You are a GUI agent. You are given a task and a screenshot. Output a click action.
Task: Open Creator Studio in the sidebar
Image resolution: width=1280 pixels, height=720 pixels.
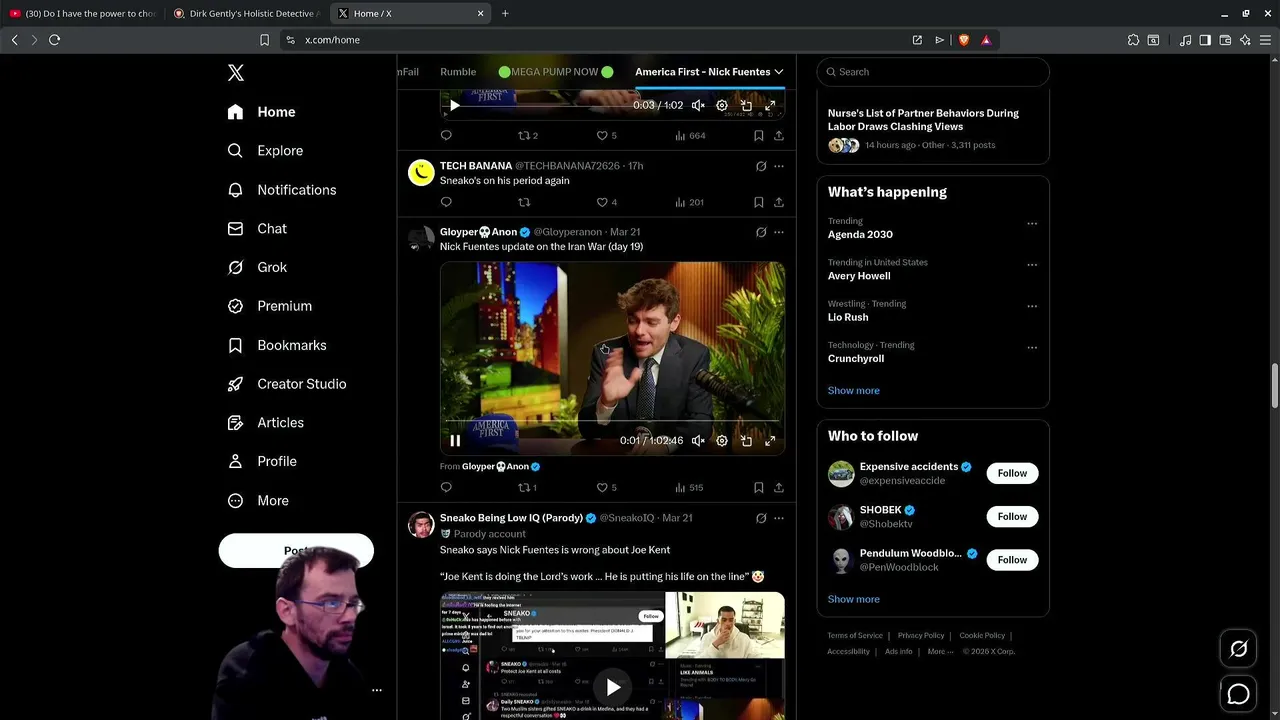pyautogui.click(x=286, y=384)
